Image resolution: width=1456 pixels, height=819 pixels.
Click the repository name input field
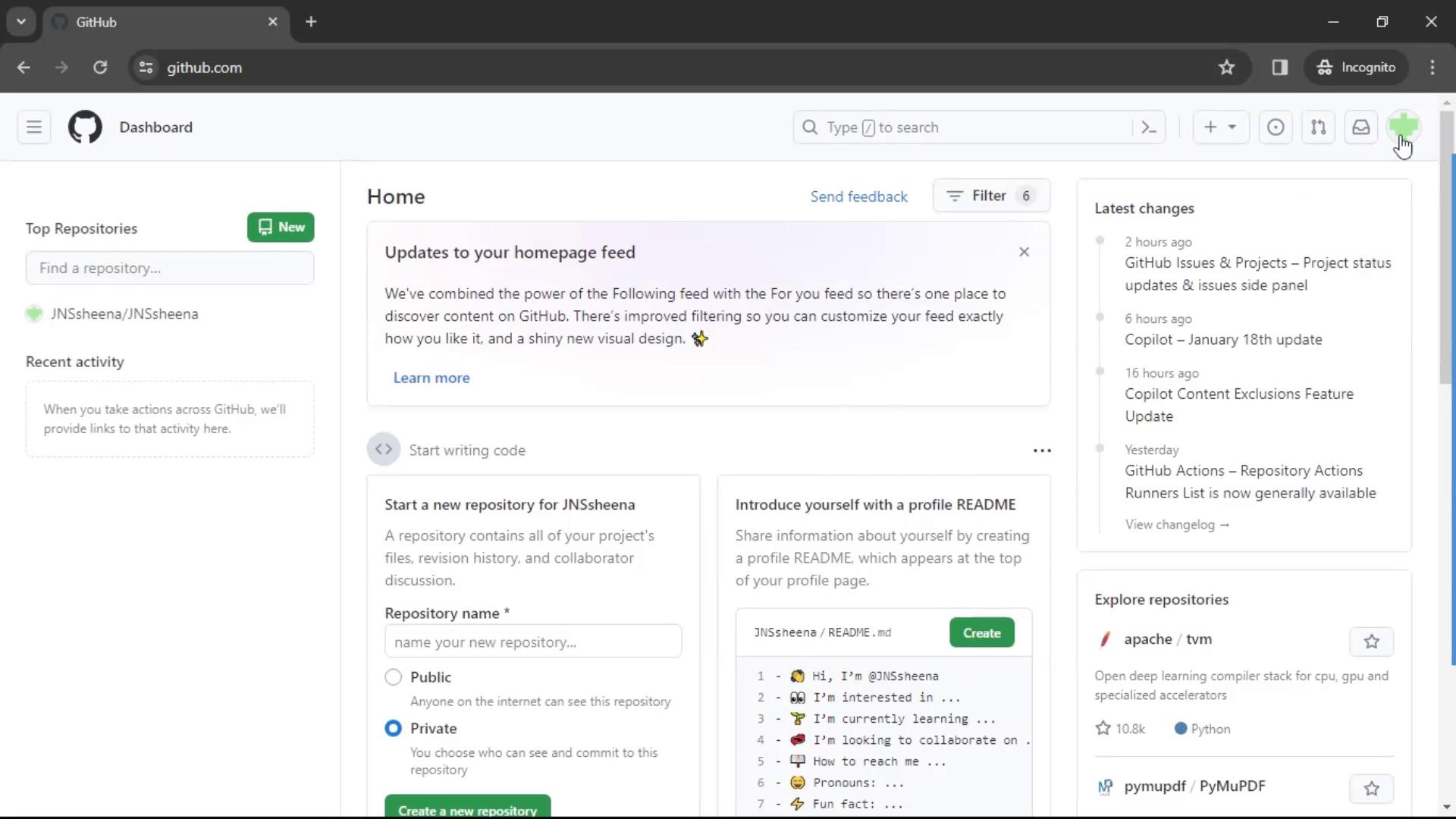[533, 642]
